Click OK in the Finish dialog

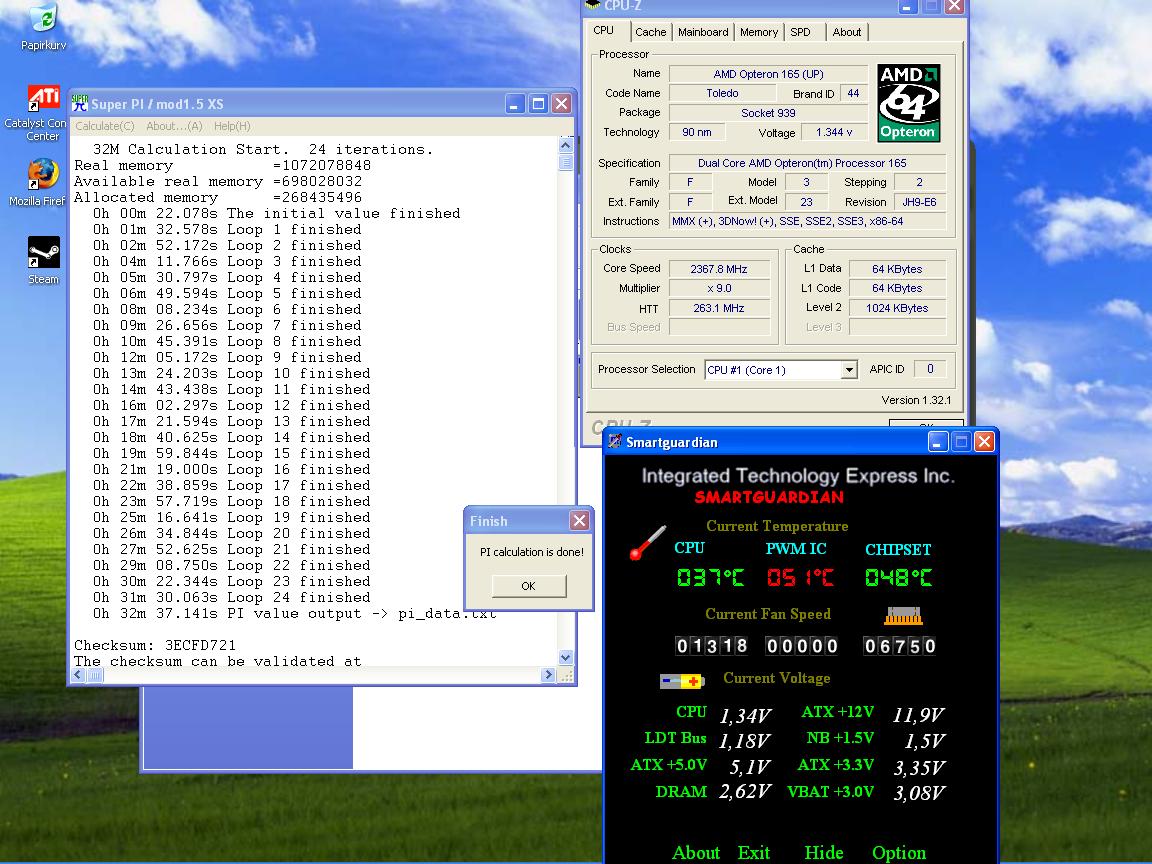[x=528, y=586]
